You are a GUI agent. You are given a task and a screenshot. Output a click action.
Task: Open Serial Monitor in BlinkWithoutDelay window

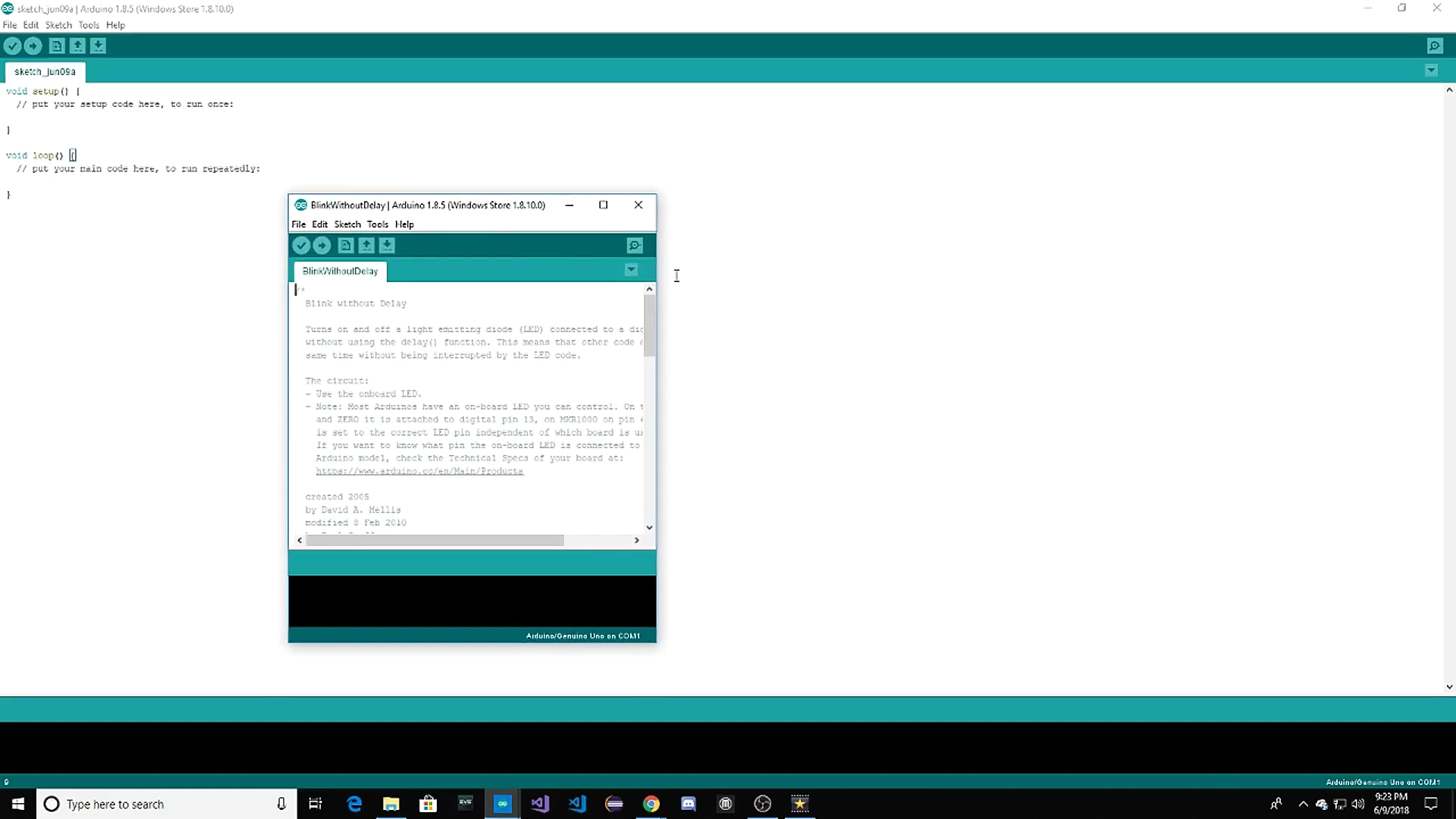coord(635,246)
